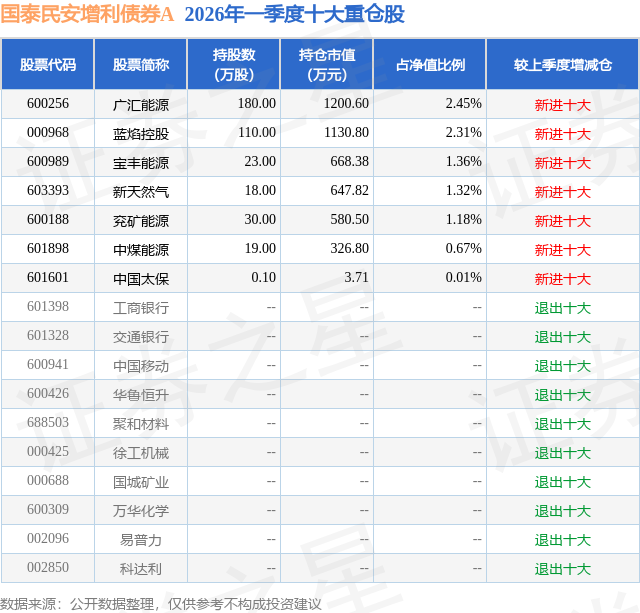
Task: Click the 占净值比例 column header
Action: click(x=430, y=64)
